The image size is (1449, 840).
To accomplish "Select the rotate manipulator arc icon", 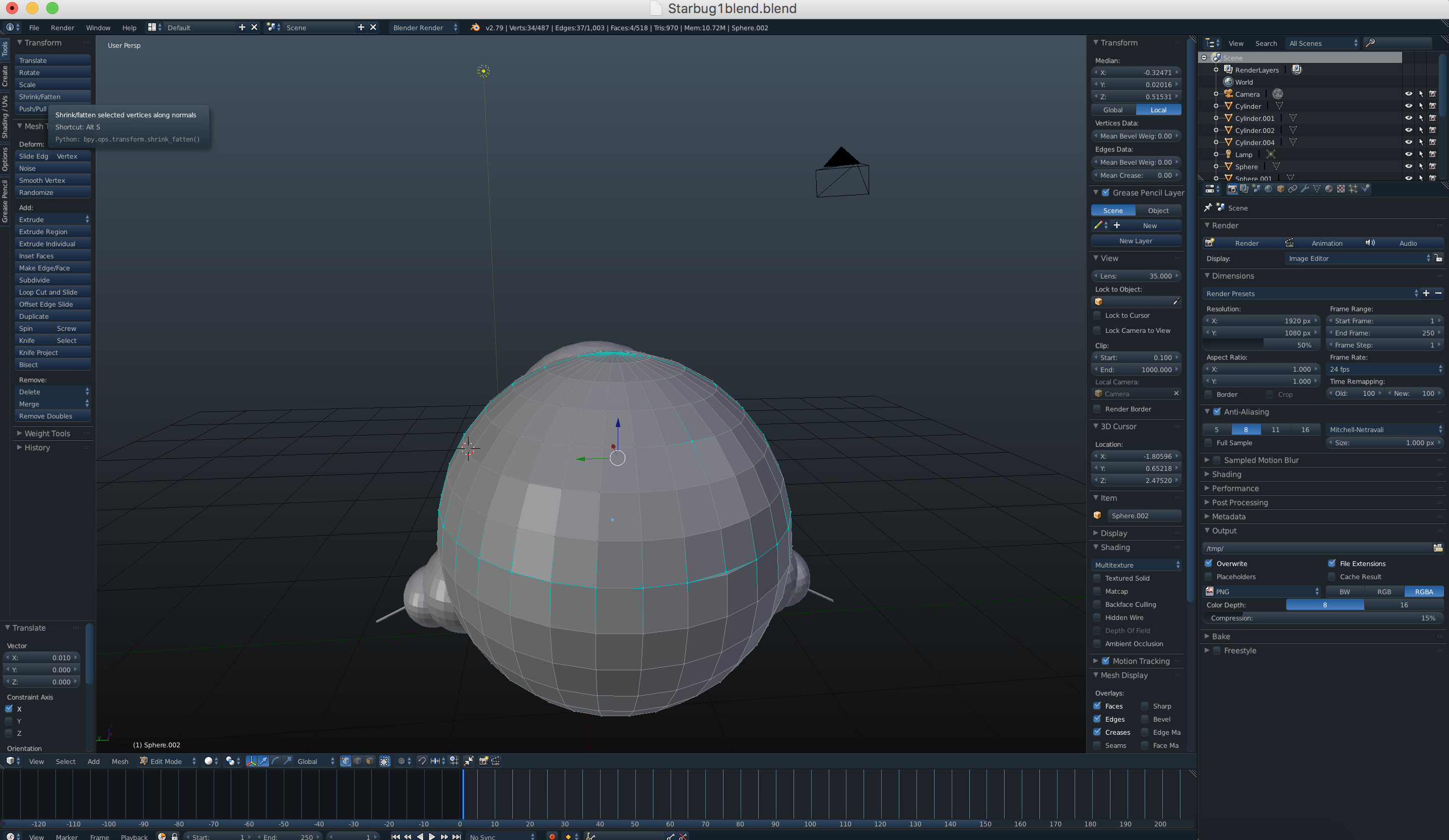I will tap(276, 761).
